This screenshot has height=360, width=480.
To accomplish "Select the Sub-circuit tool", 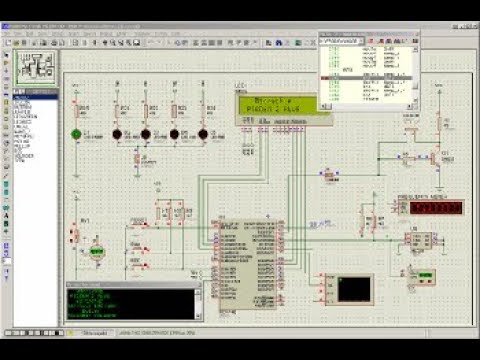I will click(x=6, y=103).
